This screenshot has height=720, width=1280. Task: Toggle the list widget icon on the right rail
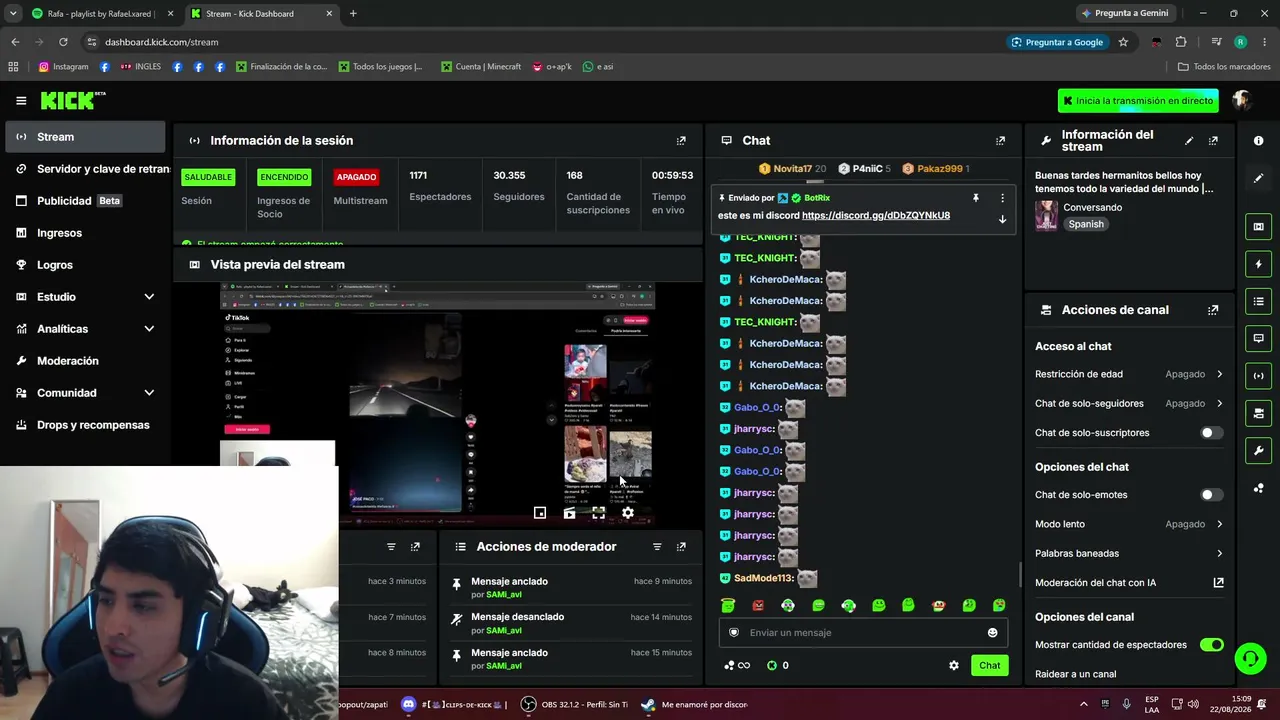click(1258, 301)
